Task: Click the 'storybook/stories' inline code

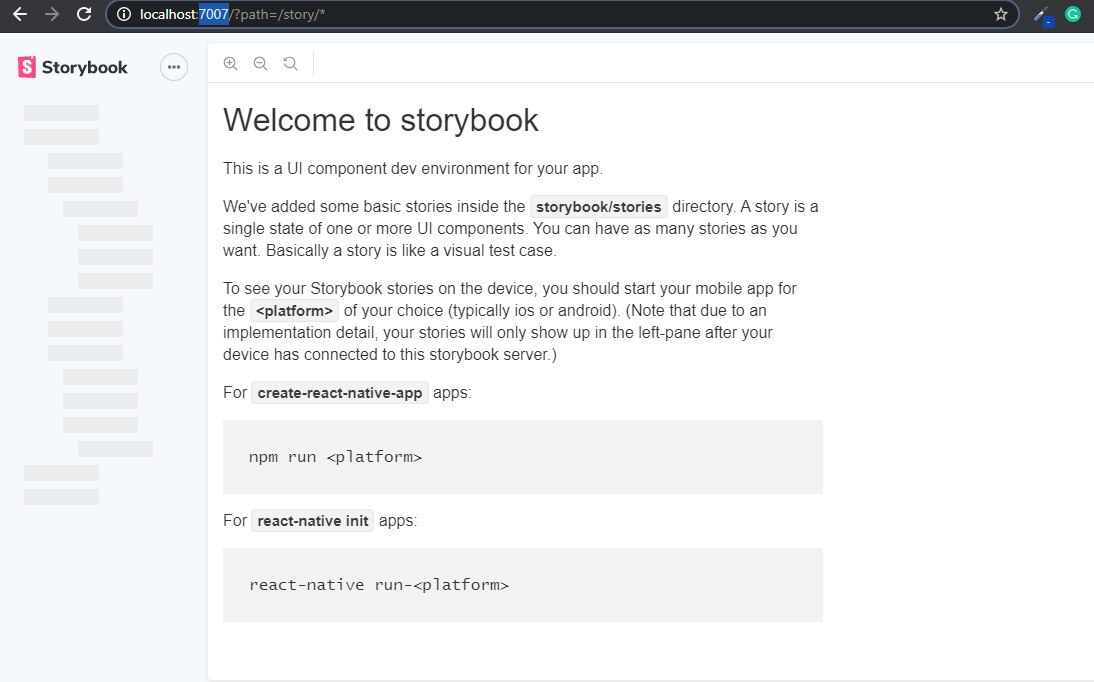Action: (x=599, y=207)
